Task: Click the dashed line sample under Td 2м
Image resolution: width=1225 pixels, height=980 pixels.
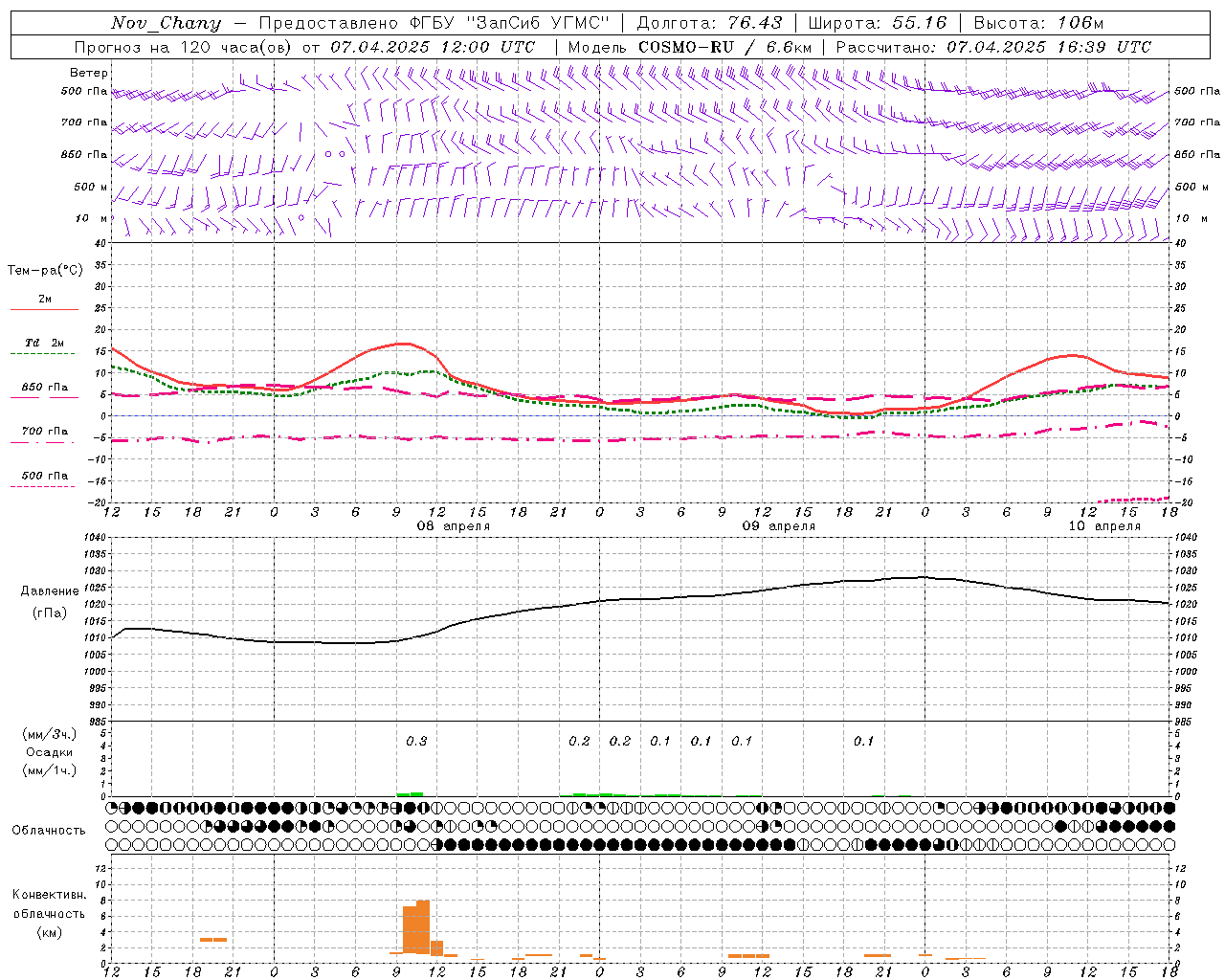Action: [44, 354]
